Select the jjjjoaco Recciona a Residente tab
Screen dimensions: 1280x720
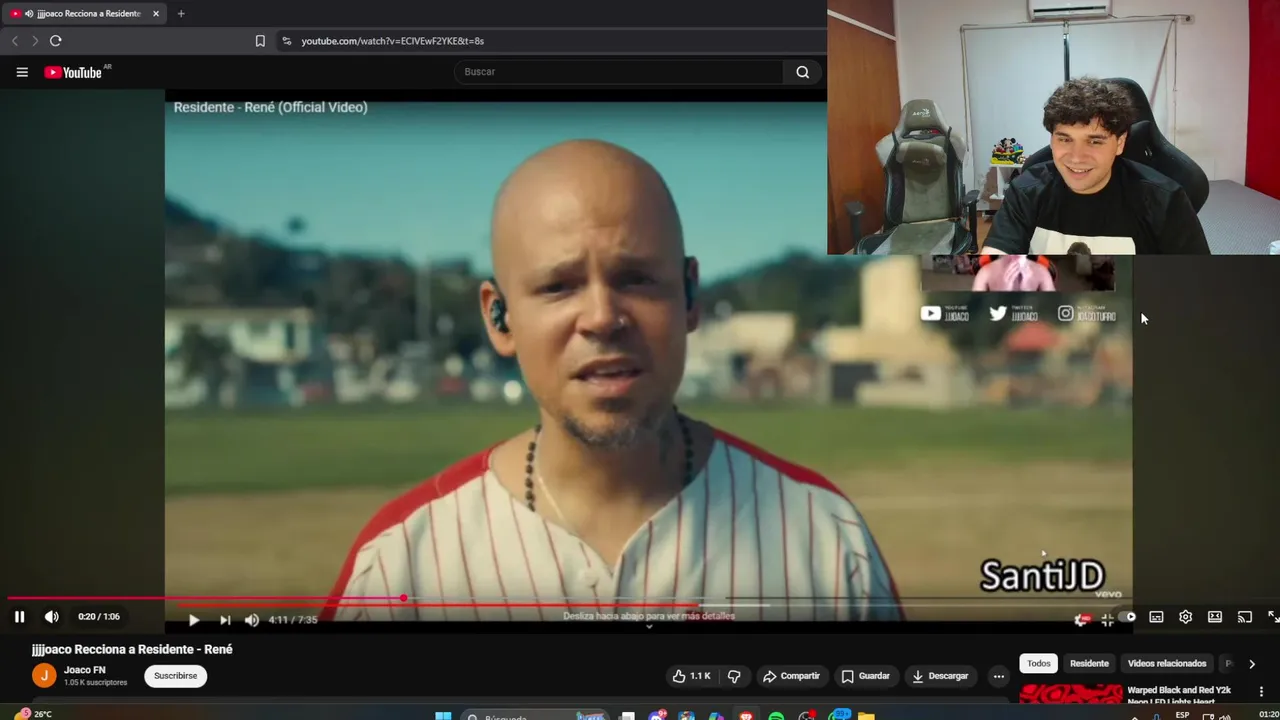click(86, 14)
